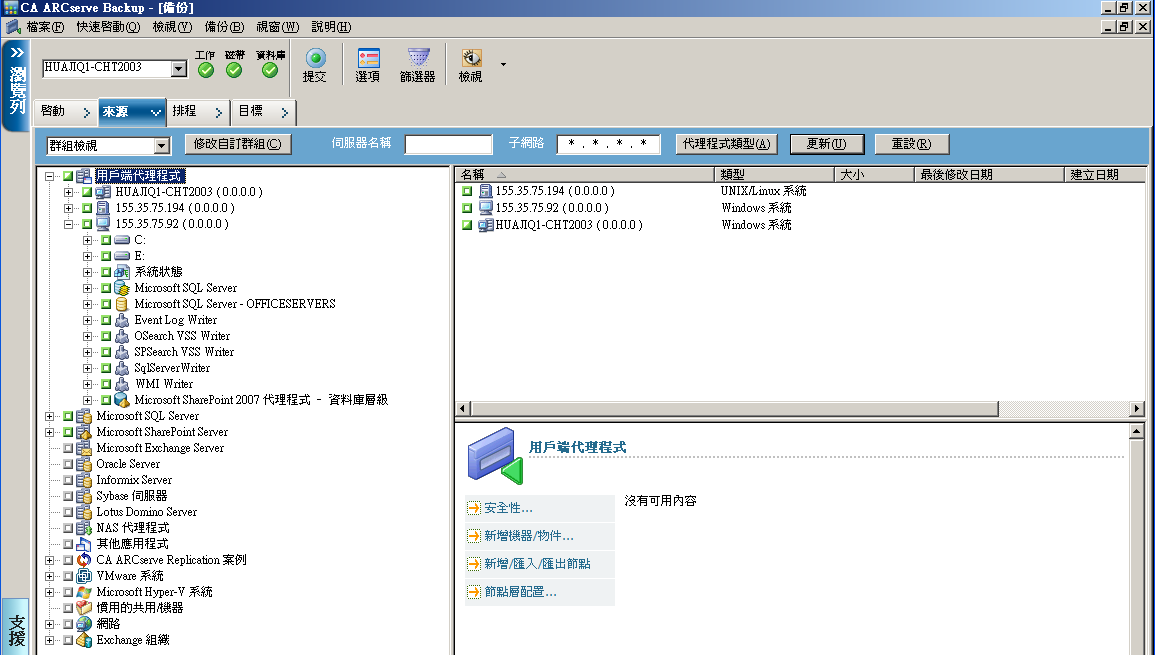Click the Tape (磁帶) status checkmark icon
Screen dimensions: 1155x655
[x=234, y=70]
